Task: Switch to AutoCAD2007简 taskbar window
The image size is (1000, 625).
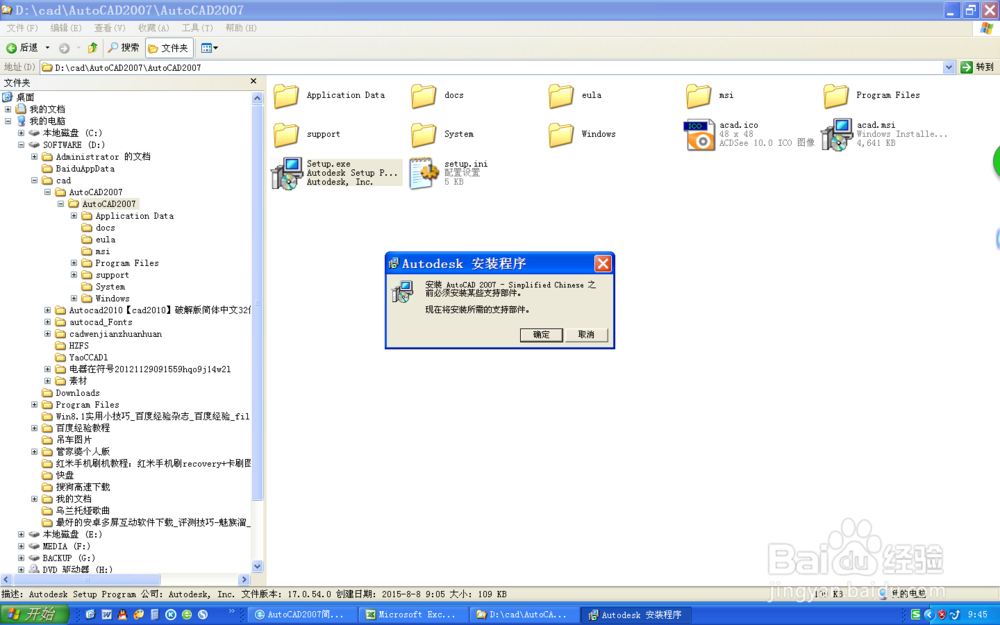Action: point(300,615)
